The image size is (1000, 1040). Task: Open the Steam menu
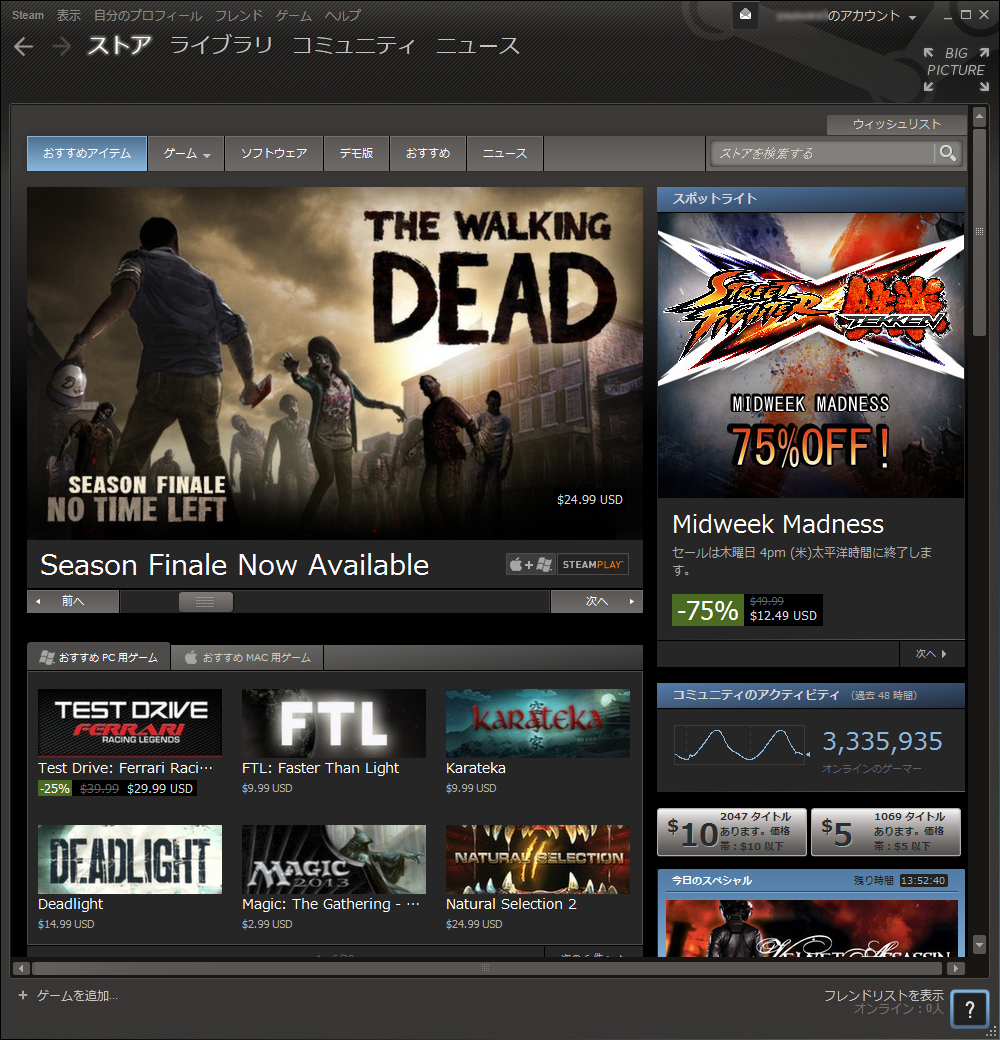(x=28, y=15)
